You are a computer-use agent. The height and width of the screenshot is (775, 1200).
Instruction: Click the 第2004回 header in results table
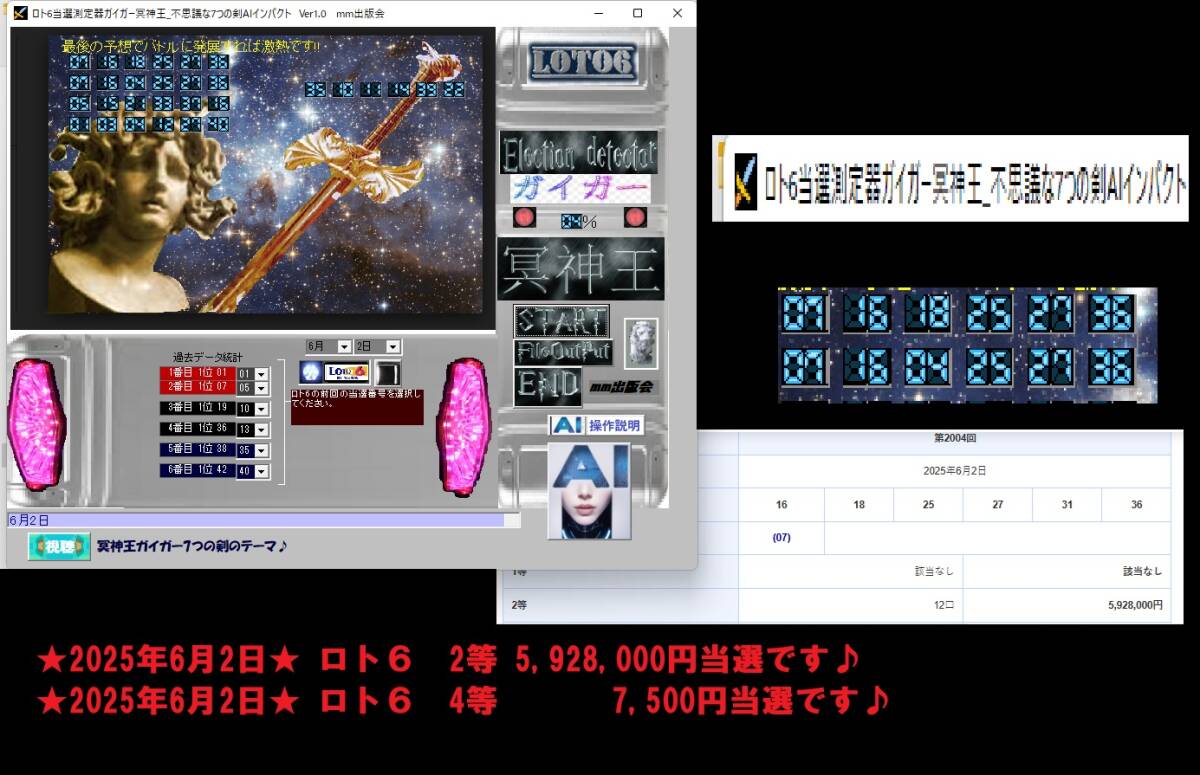click(954, 440)
